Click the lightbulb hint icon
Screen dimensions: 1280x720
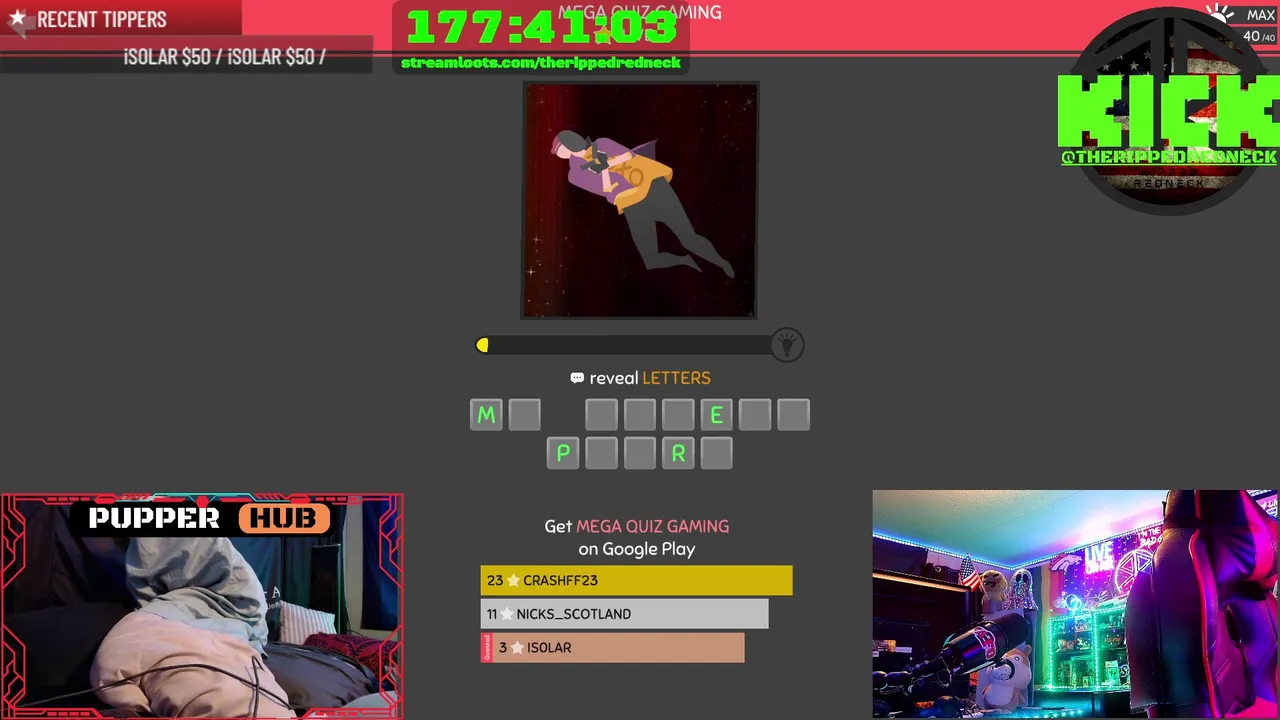click(x=787, y=345)
